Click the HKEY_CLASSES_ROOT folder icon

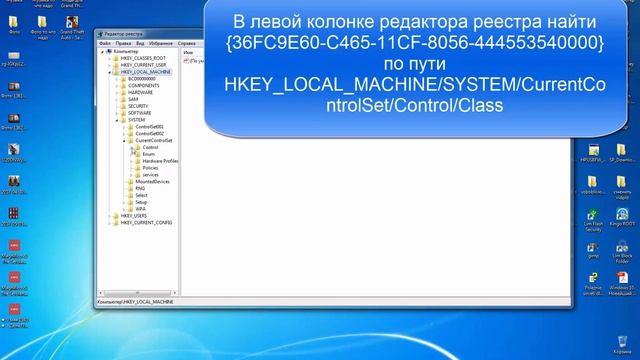click(x=116, y=58)
